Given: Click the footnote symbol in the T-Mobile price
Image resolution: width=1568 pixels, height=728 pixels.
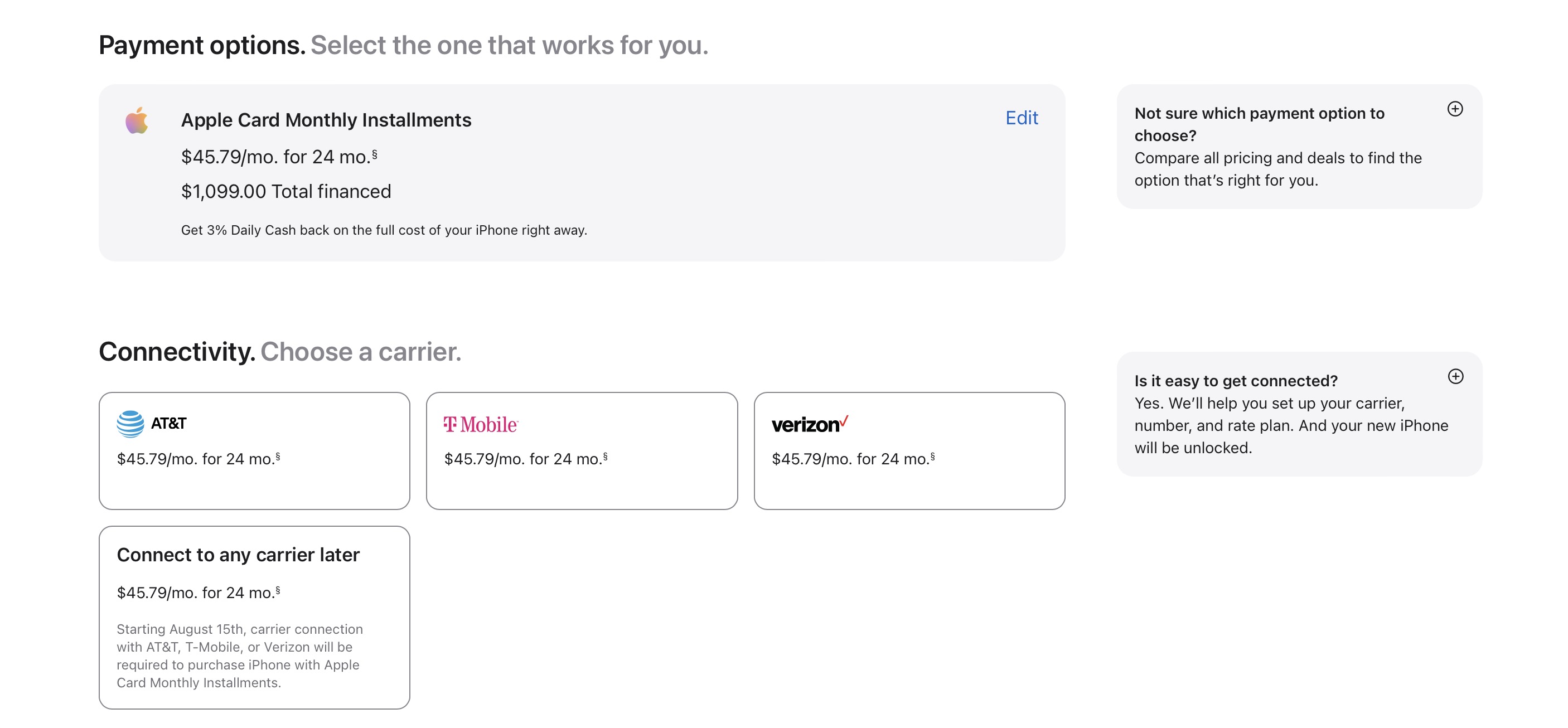Looking at the screenshot, I should coord(605,456).
